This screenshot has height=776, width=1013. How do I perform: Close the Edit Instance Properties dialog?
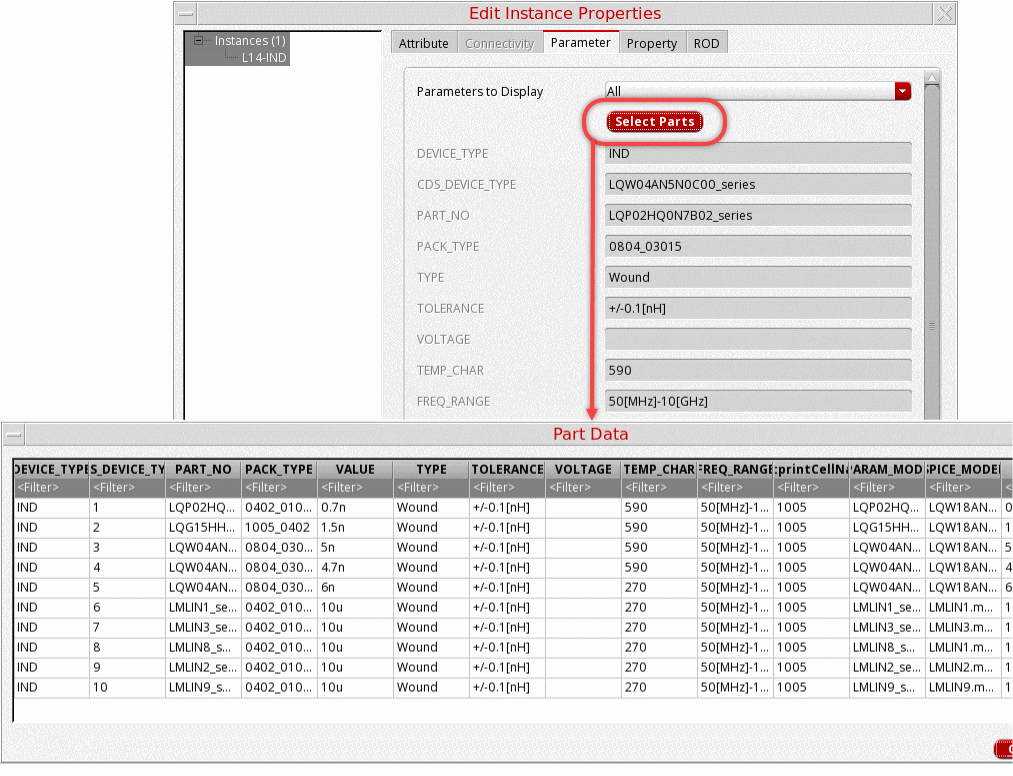944,14
